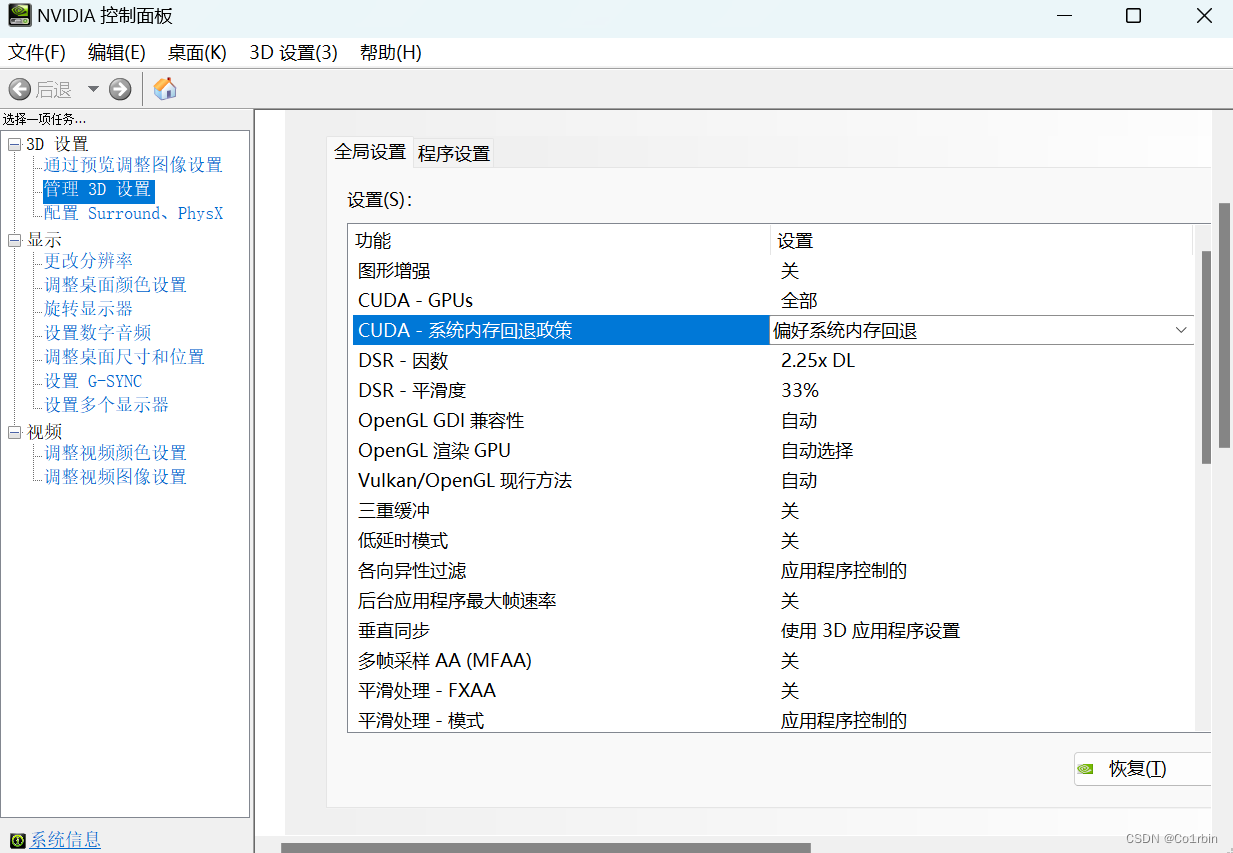Select the 多帧采样 AA (MFAA) row
The image size is (1233, 853).
pos(771,660)
